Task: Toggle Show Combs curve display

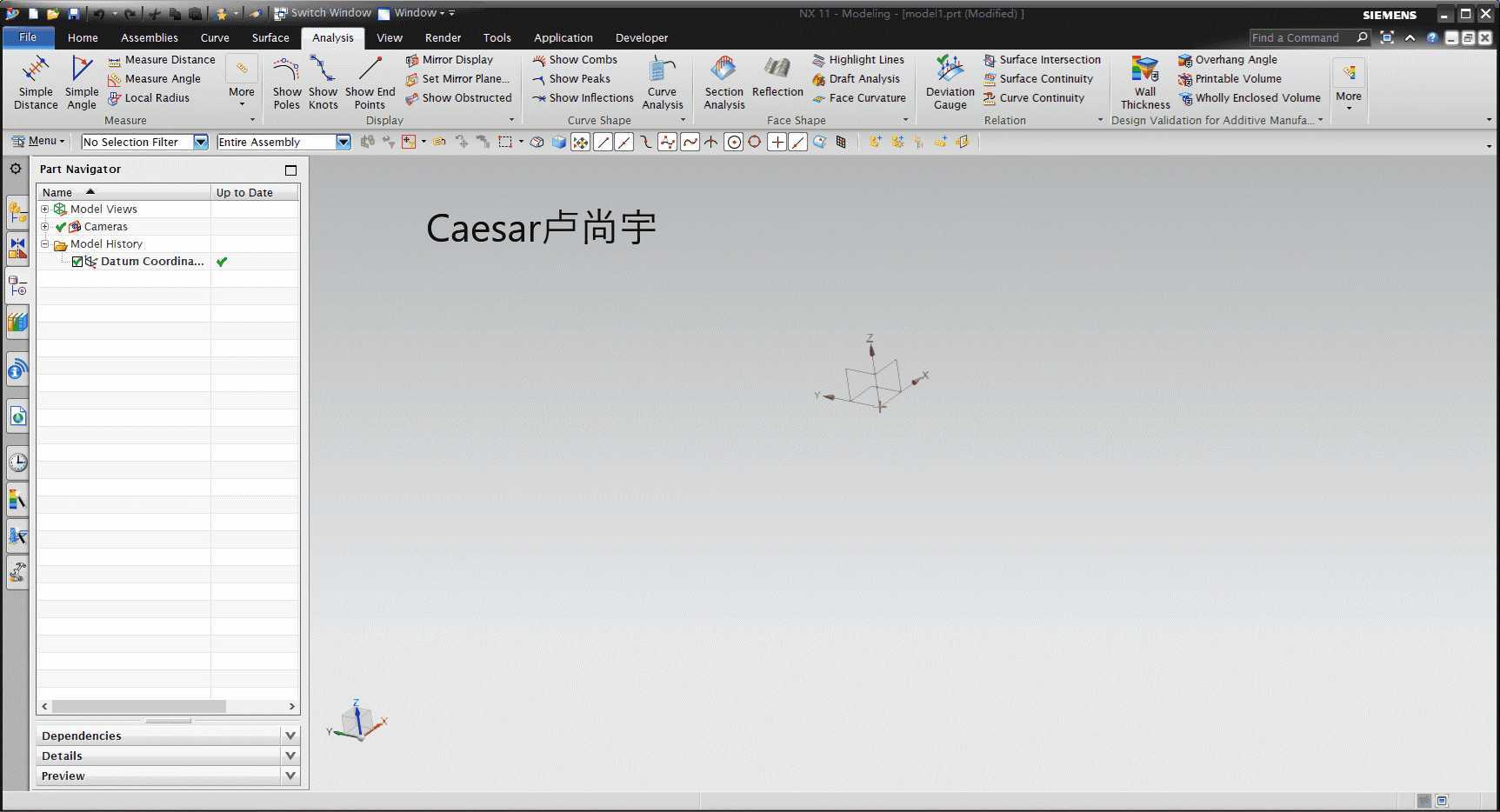Action: (575, 59)
